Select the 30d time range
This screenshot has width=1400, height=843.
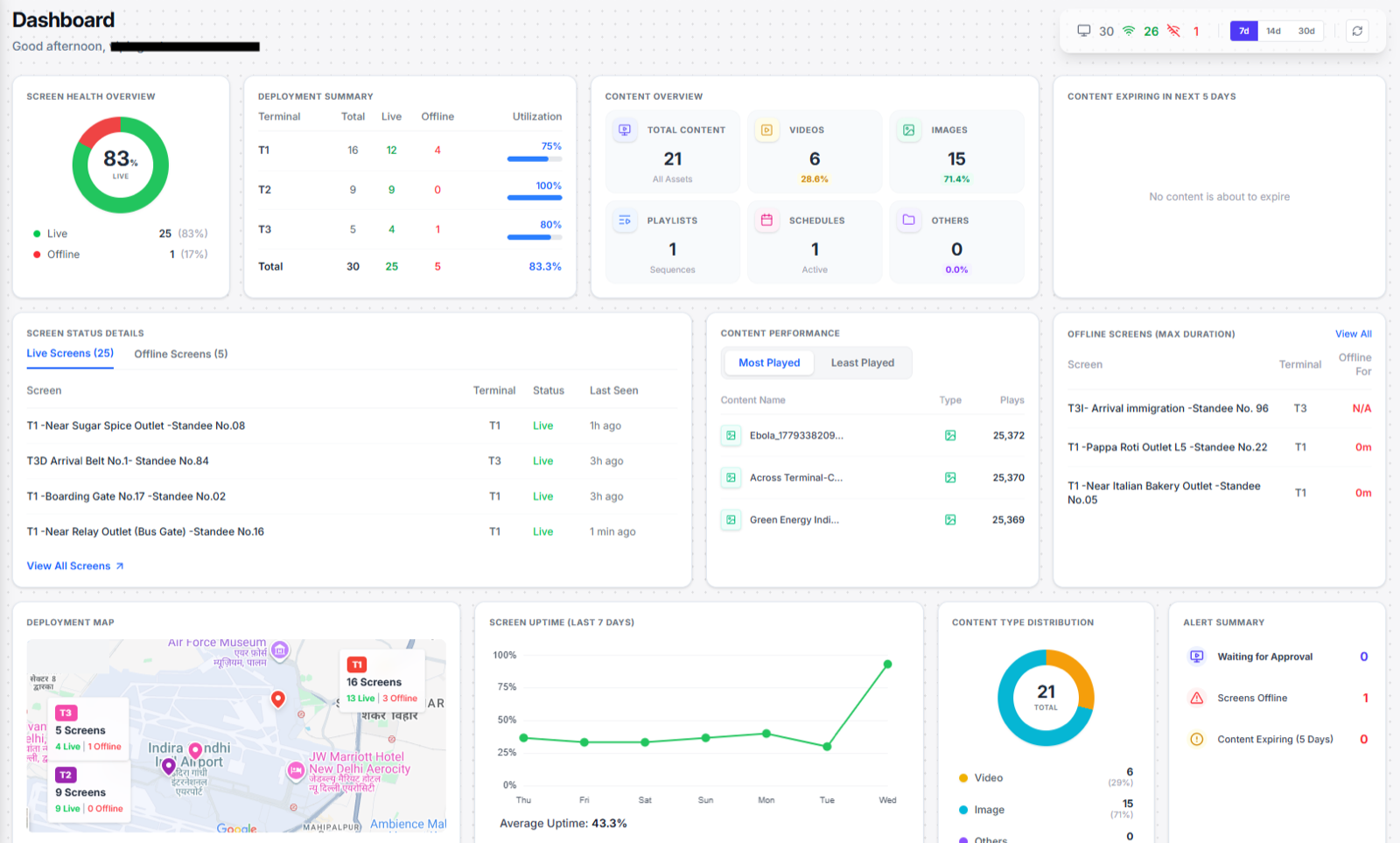pos(1306,31)
